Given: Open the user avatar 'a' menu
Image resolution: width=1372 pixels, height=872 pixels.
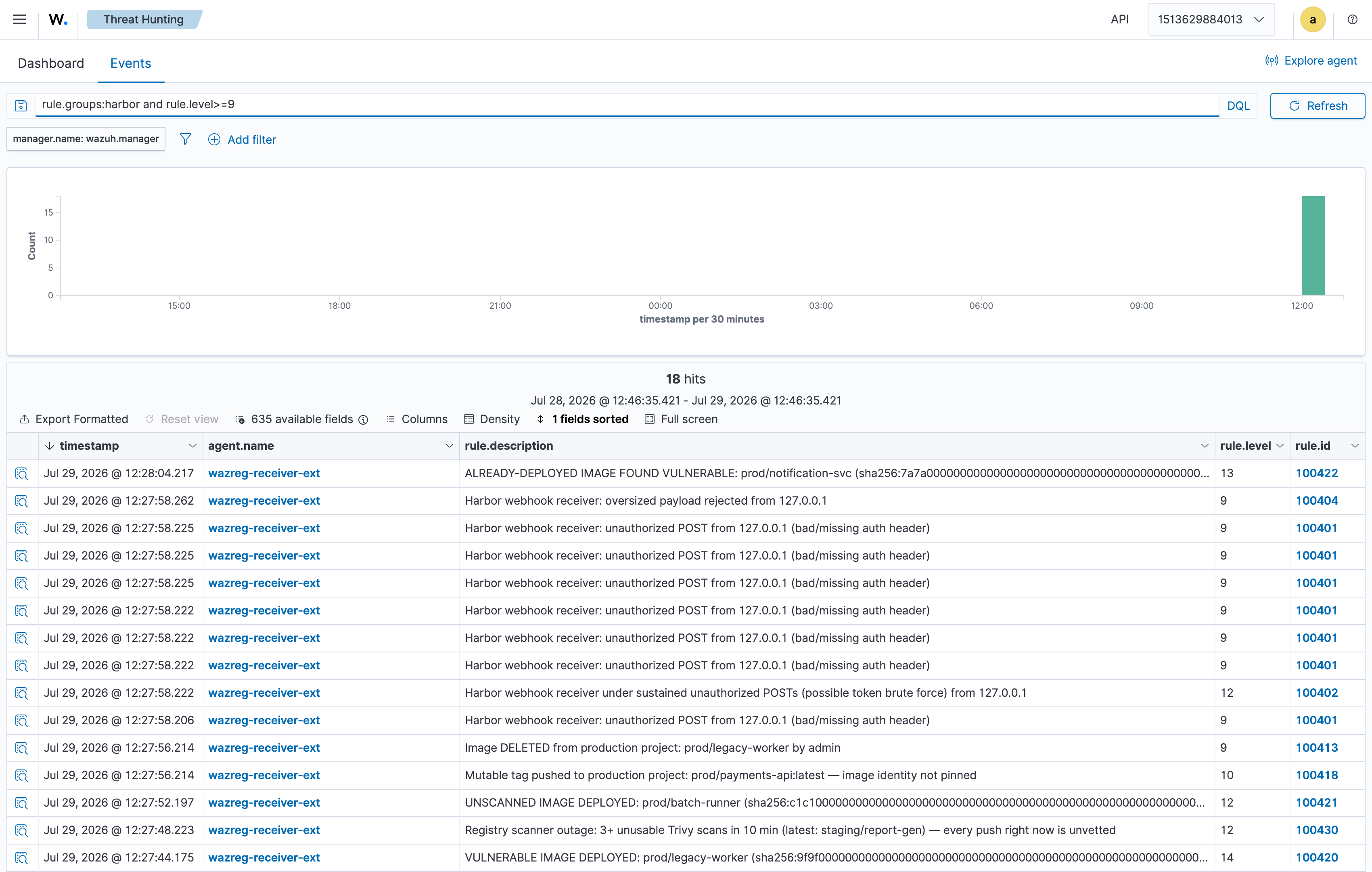Looking at the screenshot, I should coord(1313,19).
